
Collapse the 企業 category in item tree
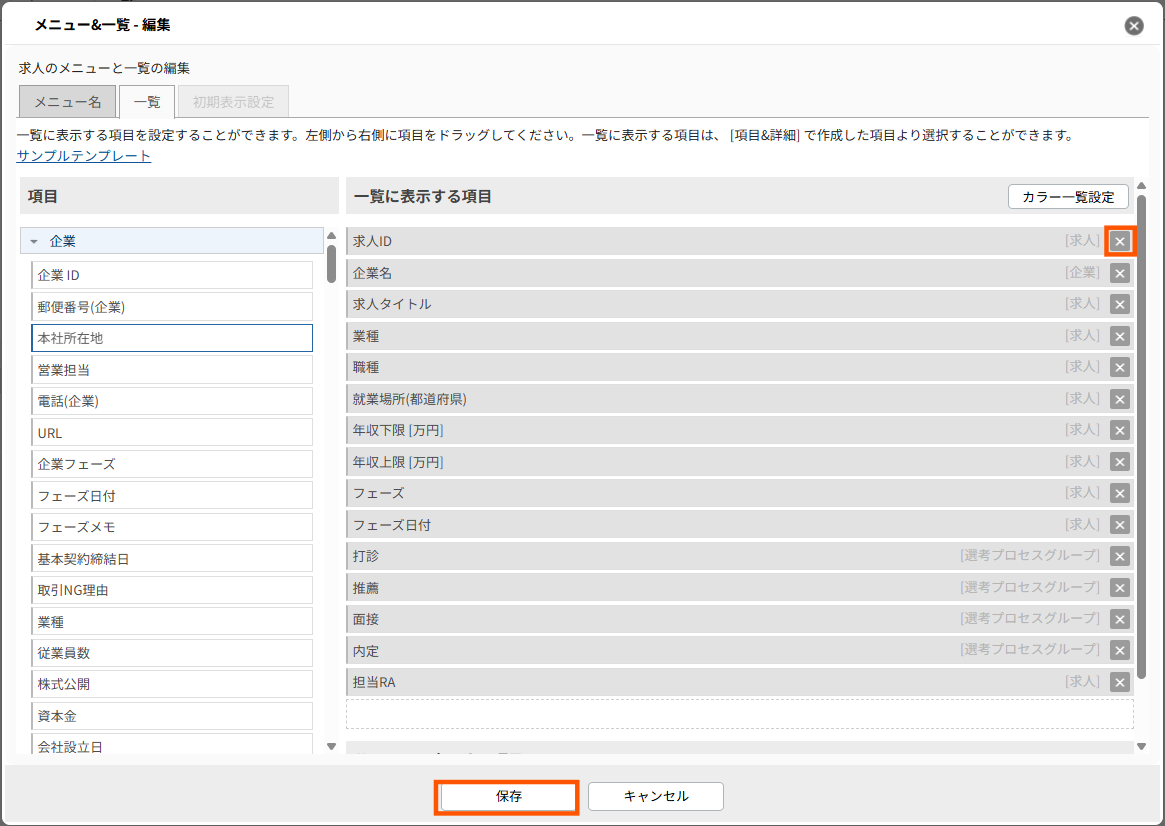pyautogui.click(x=33, y=241)
